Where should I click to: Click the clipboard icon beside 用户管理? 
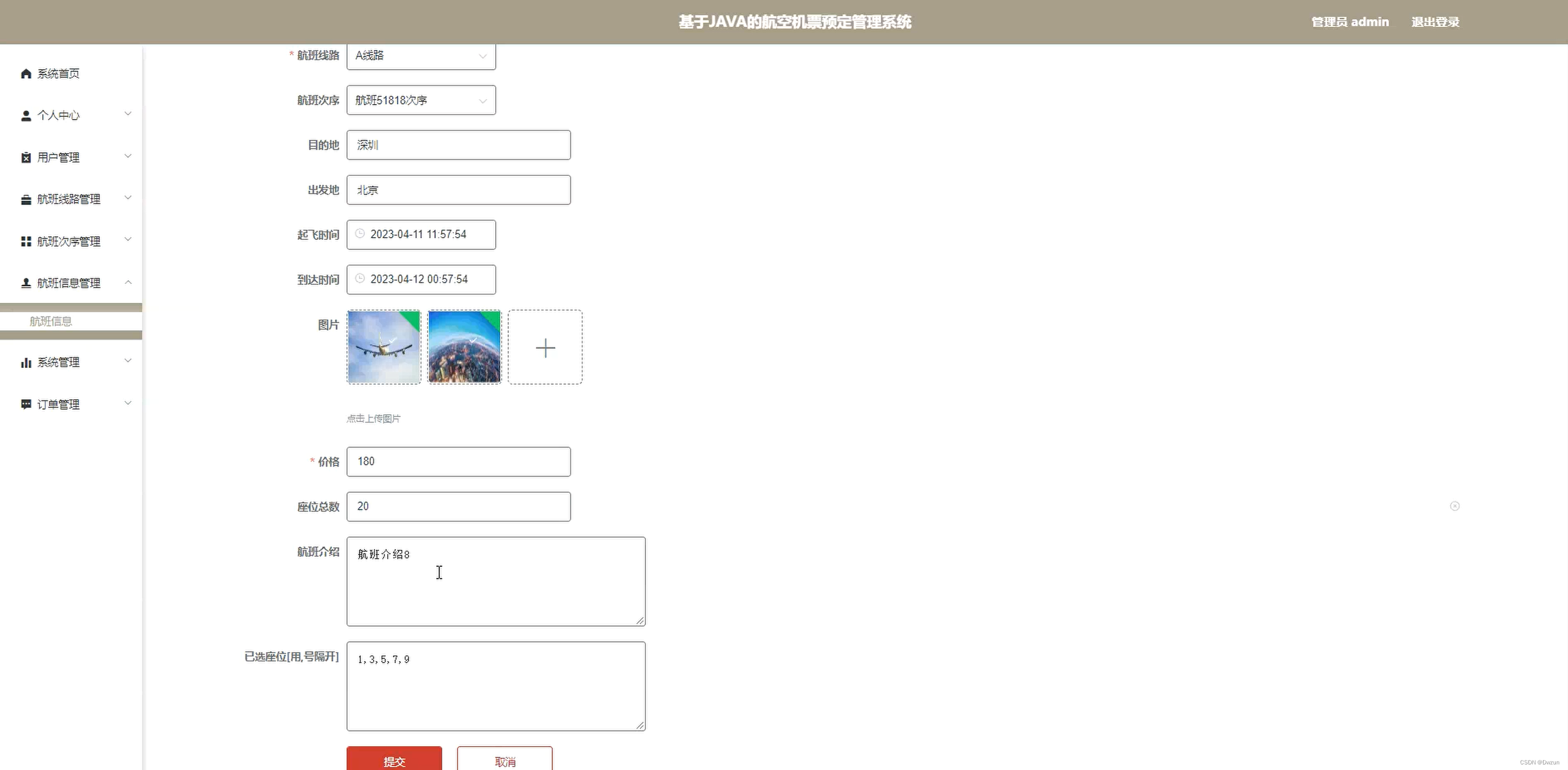pyautogui.click(x=26, y=158)
